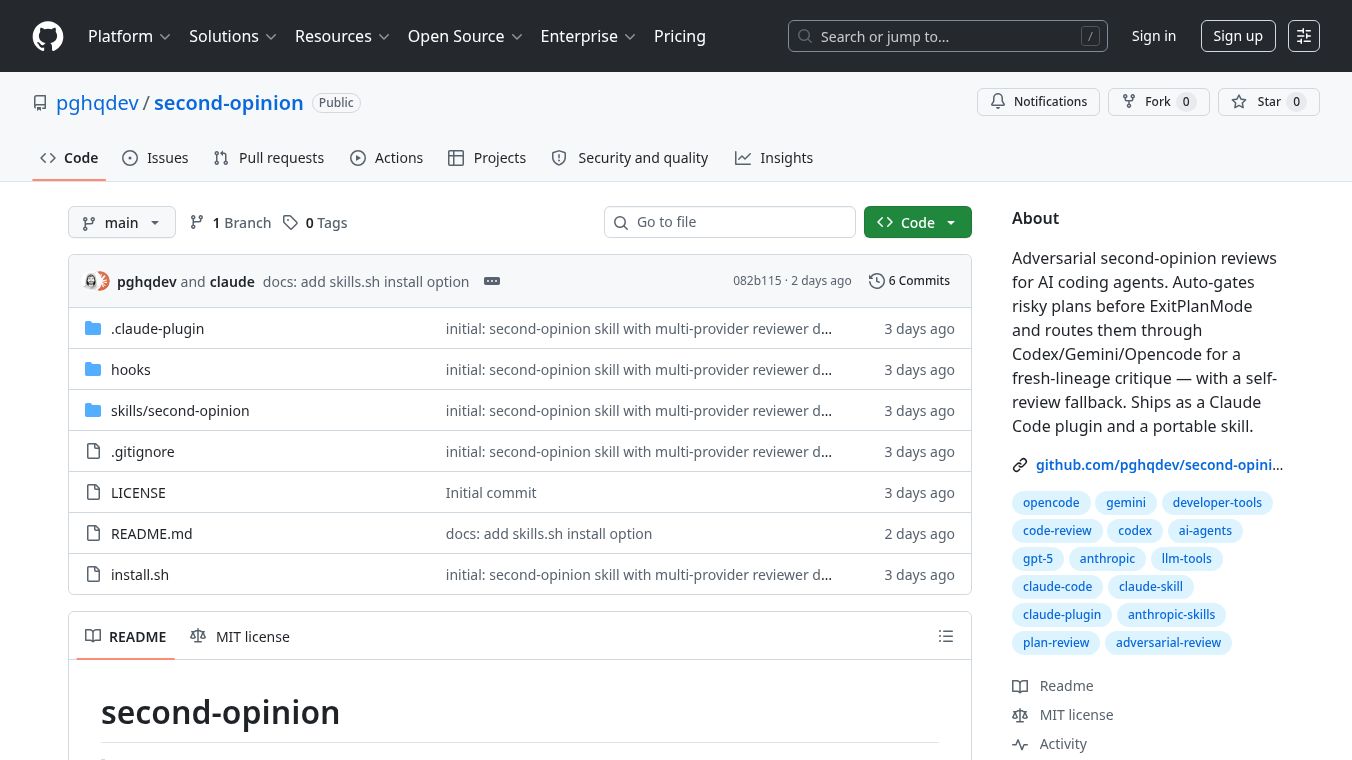Screen dimensions: 1352x760
Task: Click the gemini topic tag
Action: (x=1126, y=503)
